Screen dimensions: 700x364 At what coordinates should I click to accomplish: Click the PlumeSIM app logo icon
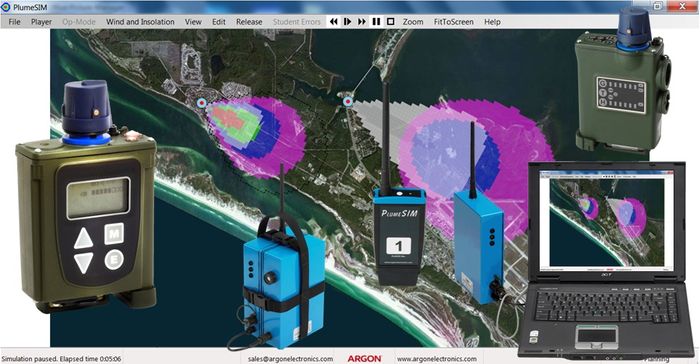tap(6, 7)
